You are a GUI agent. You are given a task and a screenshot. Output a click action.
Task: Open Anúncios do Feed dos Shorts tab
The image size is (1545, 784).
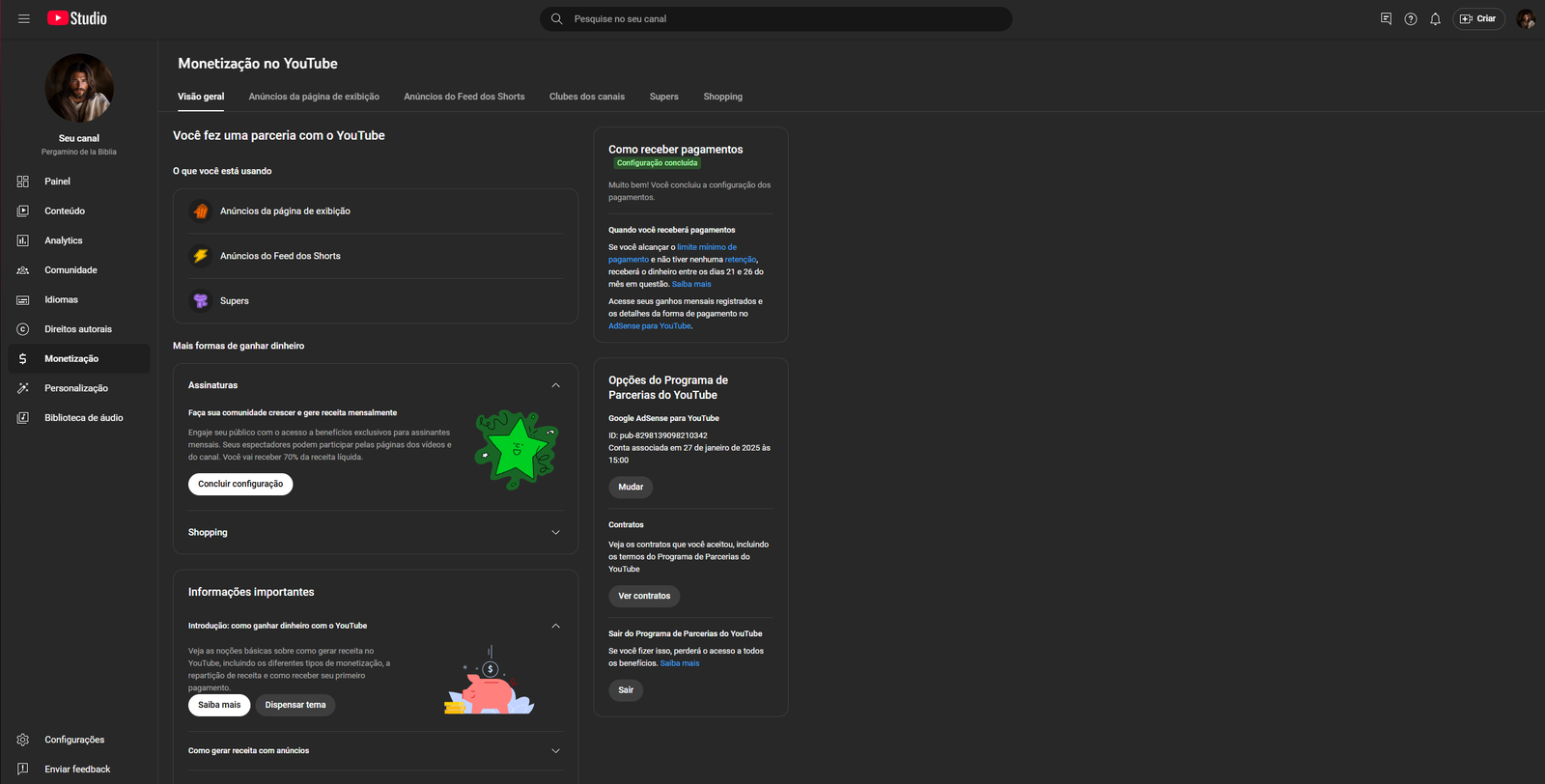tap(464, 97)
